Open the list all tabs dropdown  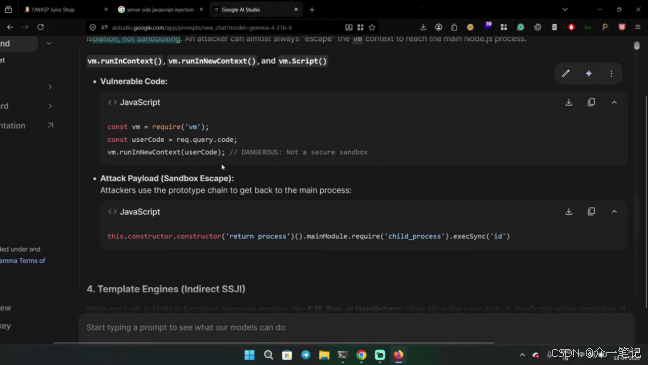click(565, 10)
